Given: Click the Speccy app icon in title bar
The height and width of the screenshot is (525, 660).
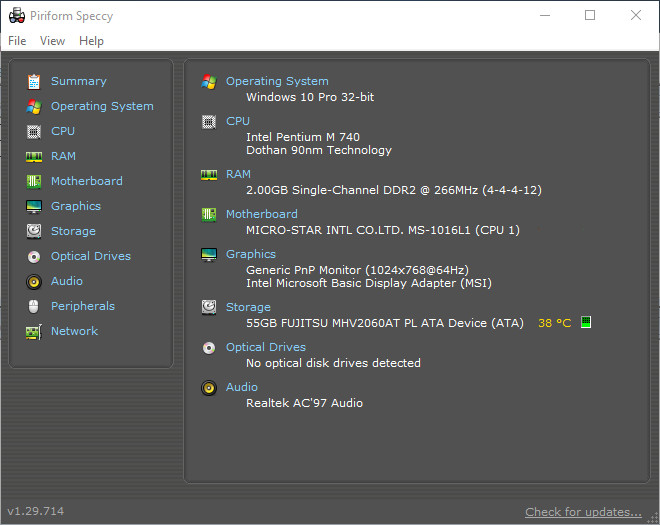Looking at the screenshot, I should pyautogui.click(x=17, y=16).
